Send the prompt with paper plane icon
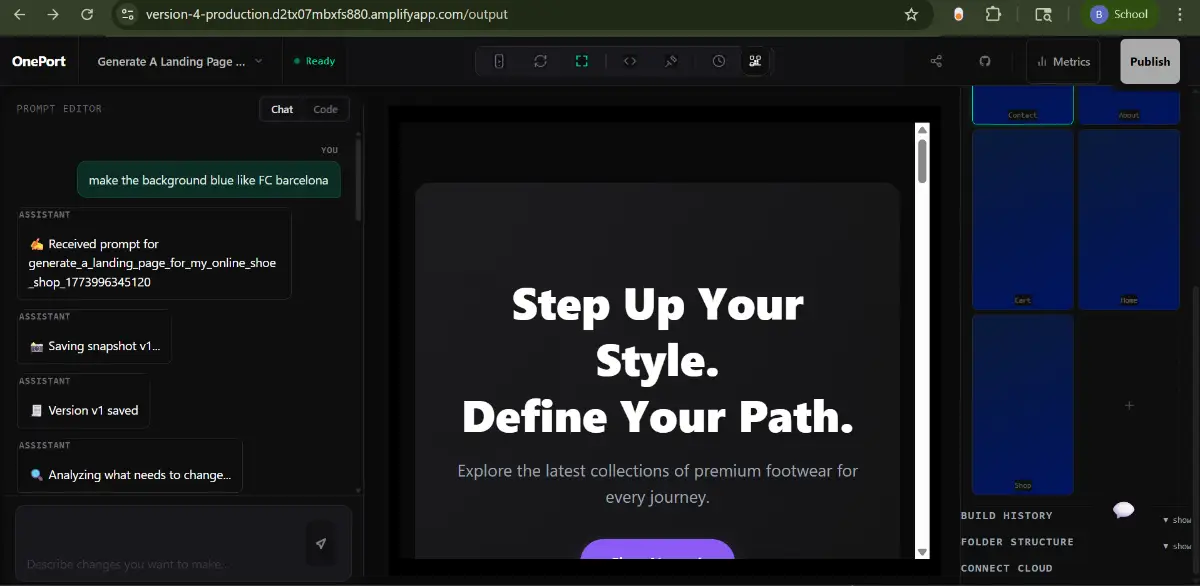Screen dimensions: 1200x586 pos(321,544)
